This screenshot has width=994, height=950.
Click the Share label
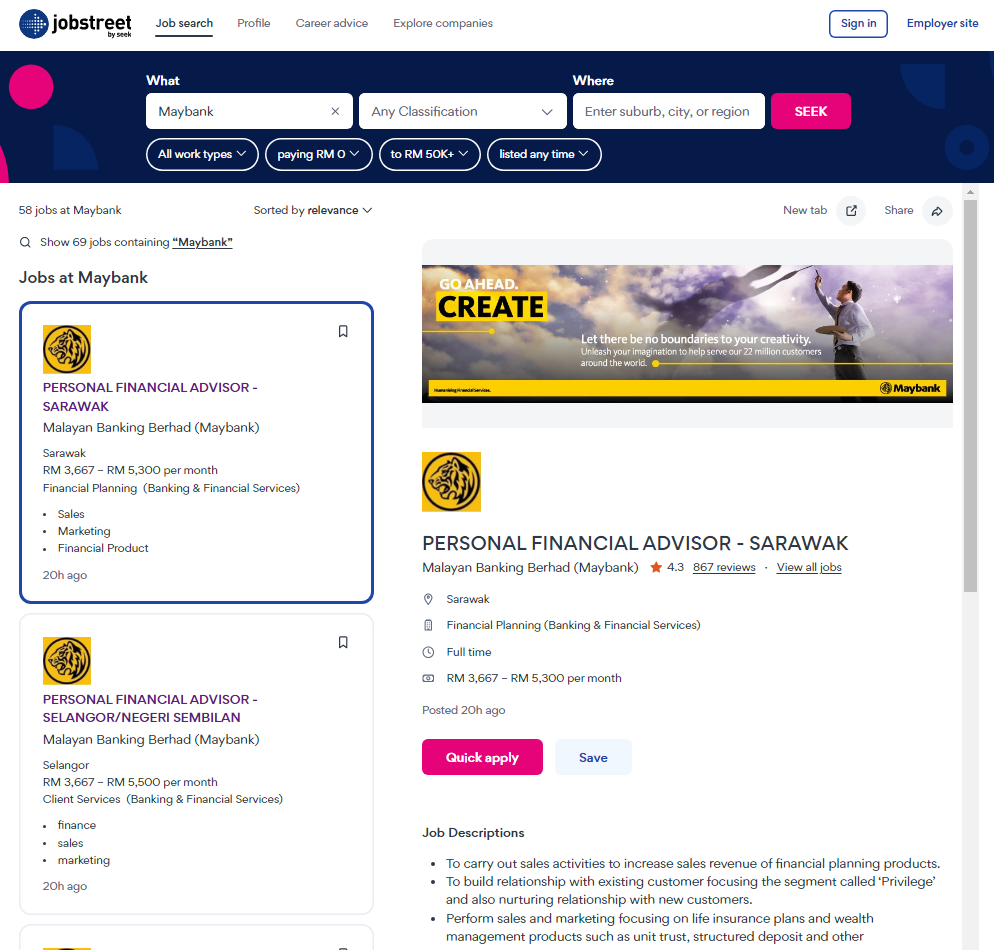(x=899, y=210)
